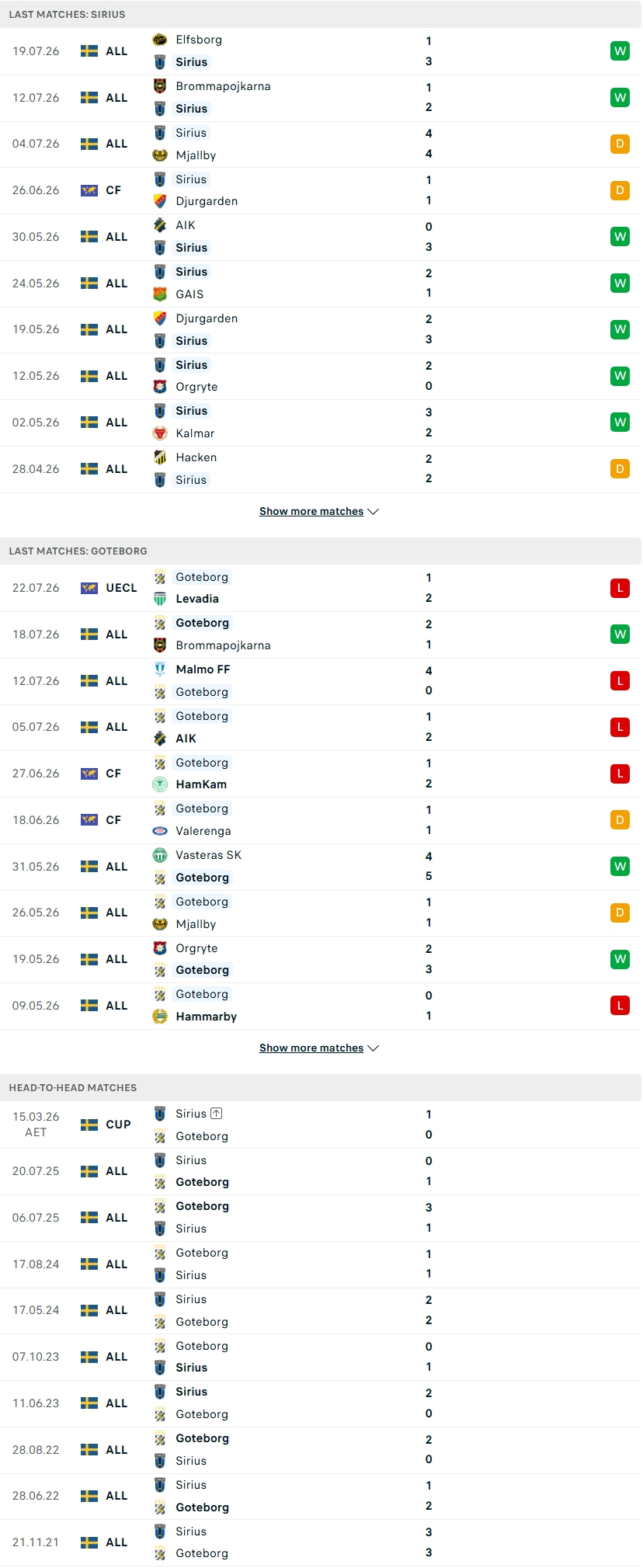Expand Show more matches under Sirius
The image size is (643, 1568).
point(319,511)
